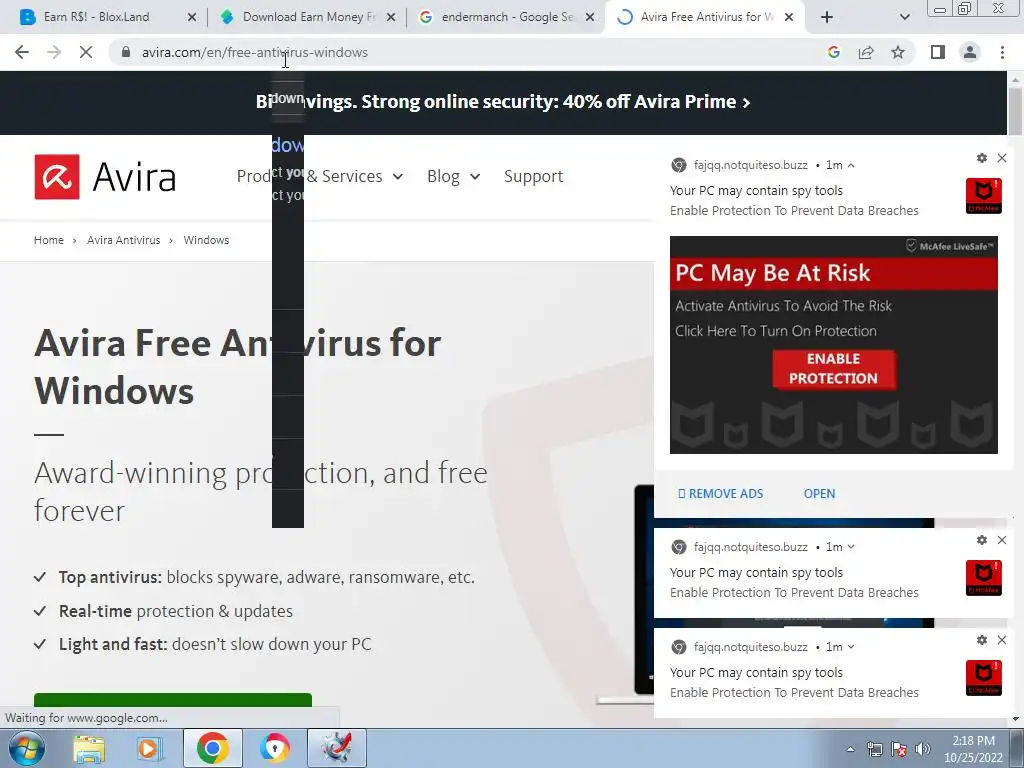Open the tab search dropdown arrow

click(904, 17)
